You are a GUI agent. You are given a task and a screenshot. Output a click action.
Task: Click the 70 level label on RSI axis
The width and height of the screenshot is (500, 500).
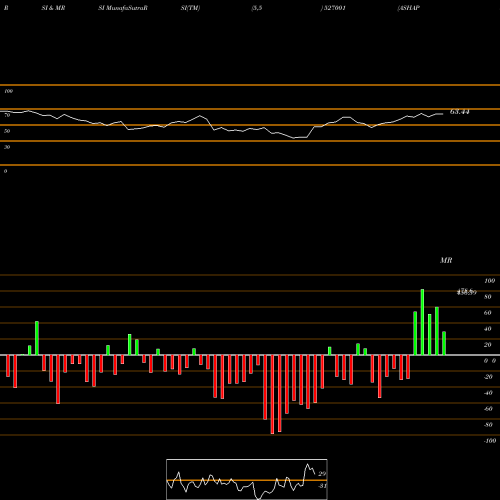(x=7, y=115)
